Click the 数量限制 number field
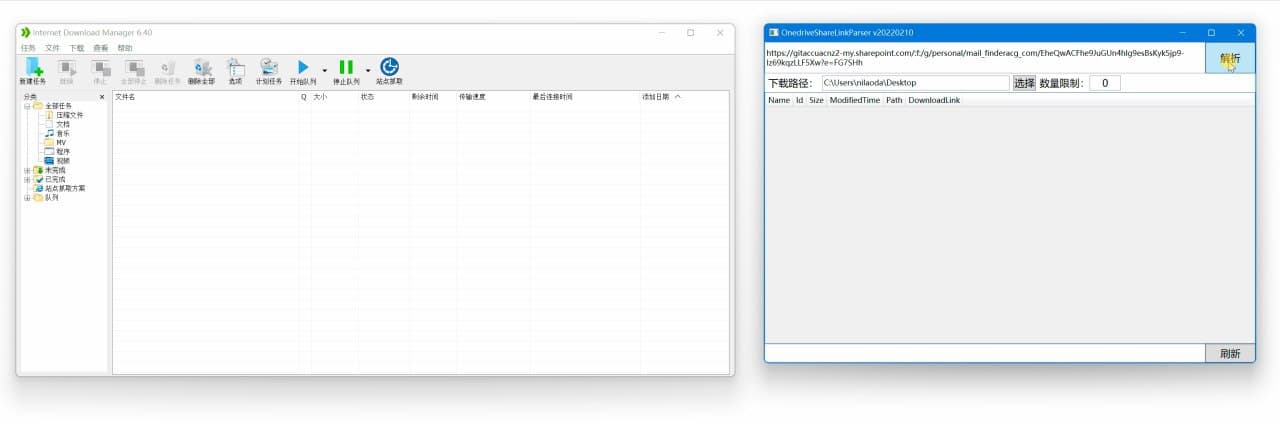 point(1105,83)
